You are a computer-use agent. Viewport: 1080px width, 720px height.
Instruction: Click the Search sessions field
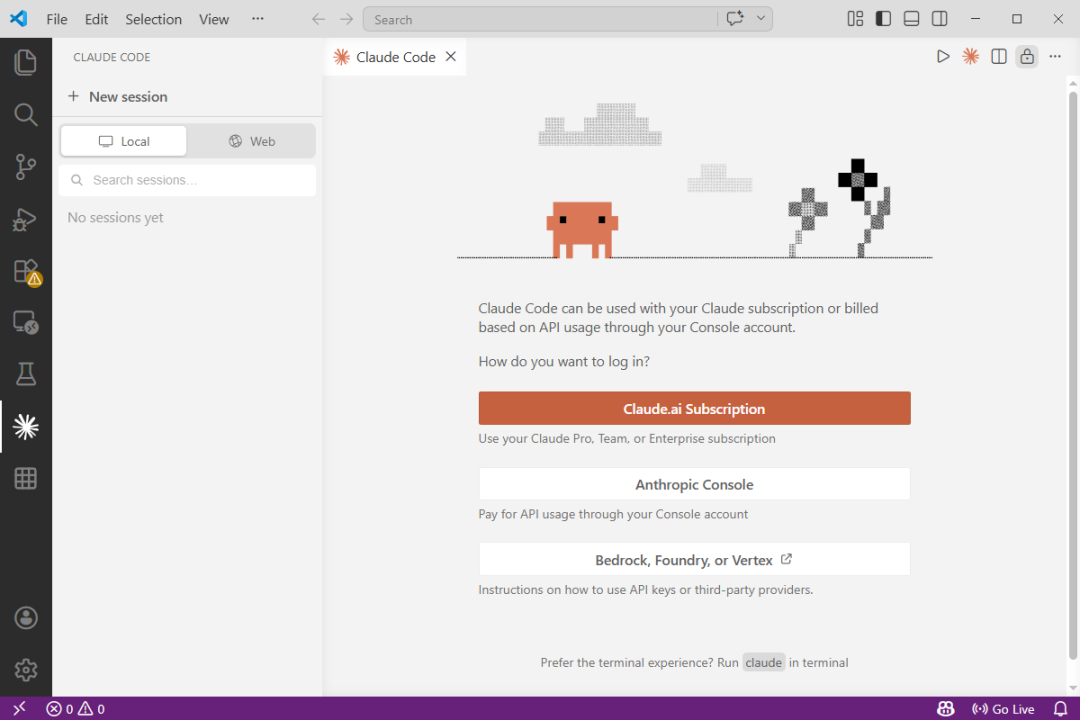187,180
